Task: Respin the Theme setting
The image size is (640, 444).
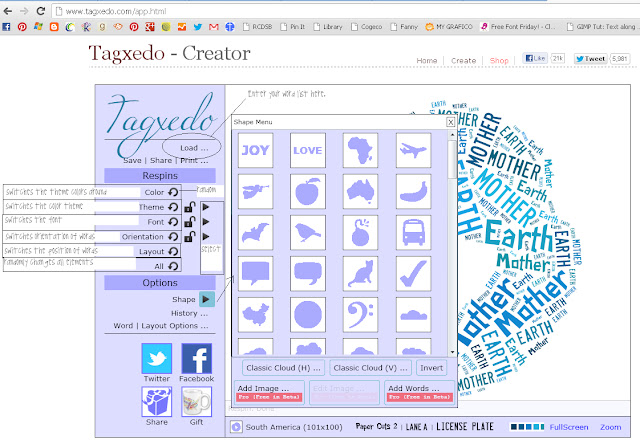Action: tap(173, 207)
